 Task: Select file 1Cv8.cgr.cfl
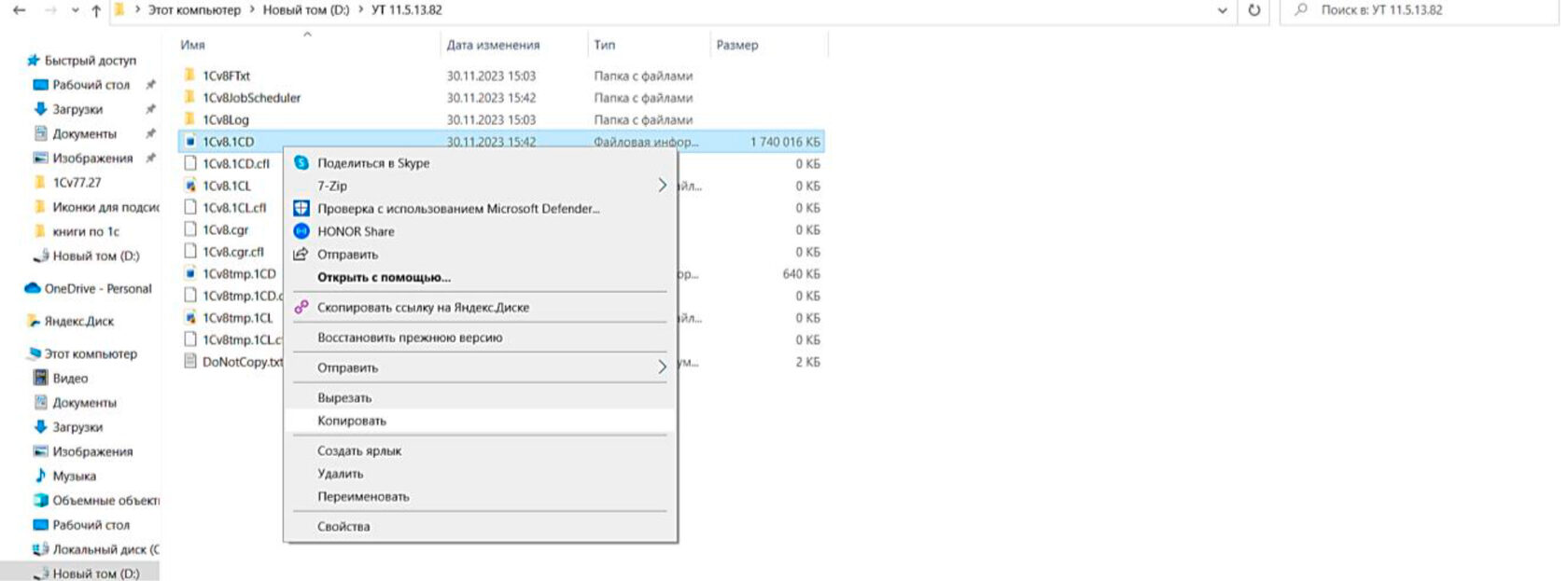coord(233,252)
